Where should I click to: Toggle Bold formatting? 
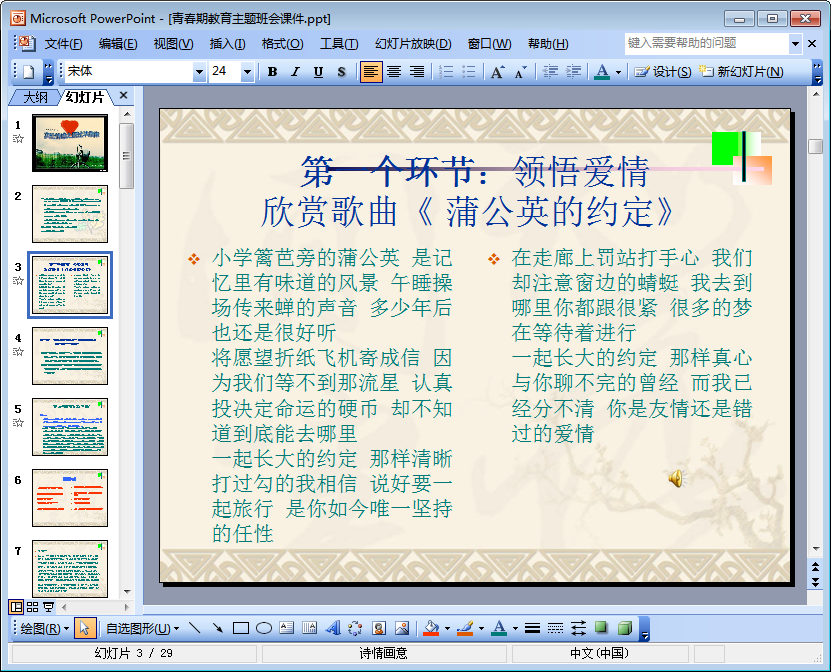point(272,72)
